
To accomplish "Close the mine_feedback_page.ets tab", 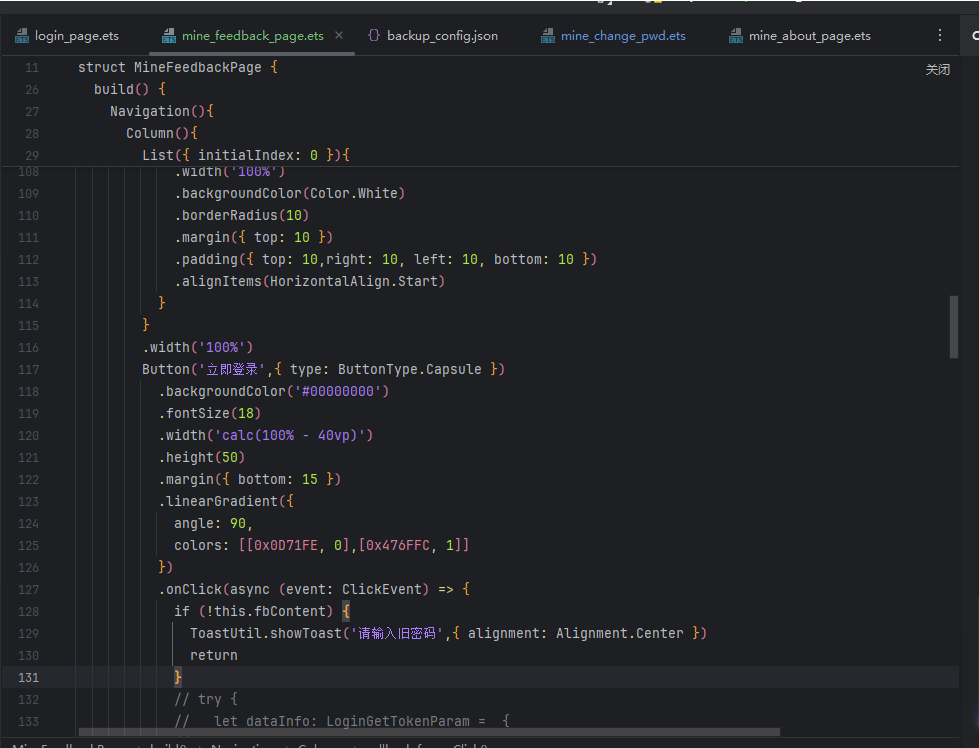I will point(339,35).
